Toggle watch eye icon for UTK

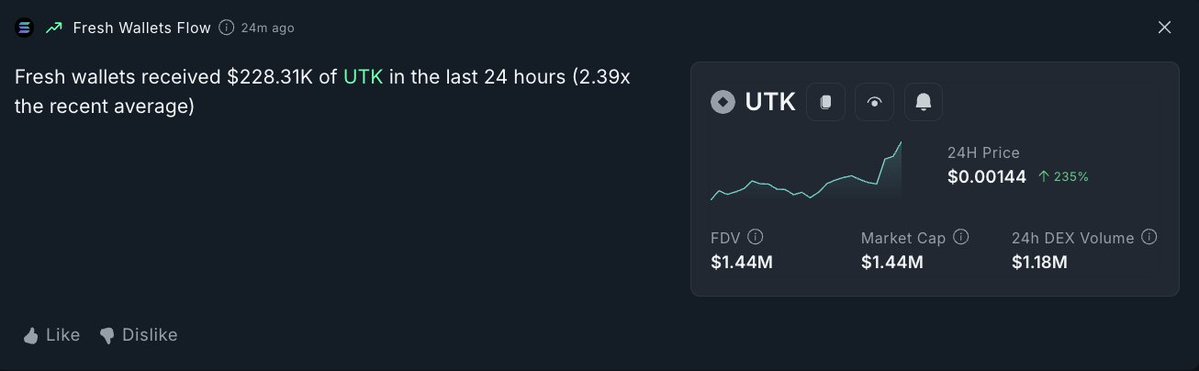875,102
